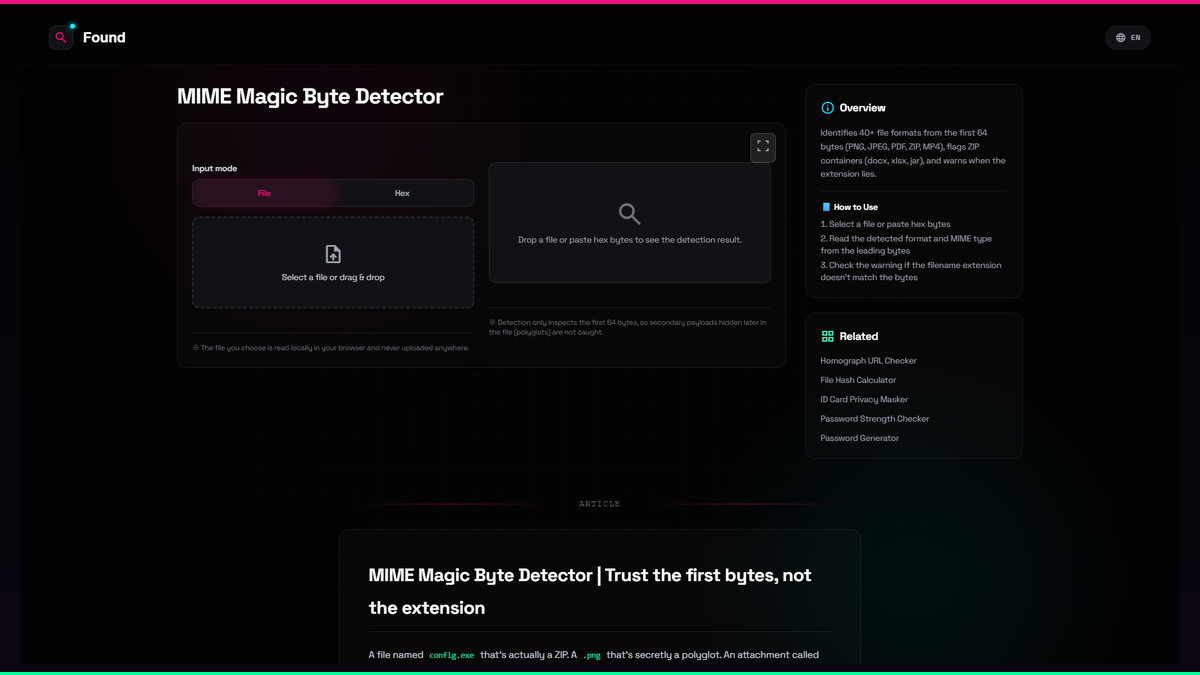Click the config.exe code snippet
The image size is (1200, 675).
[452, 655]
